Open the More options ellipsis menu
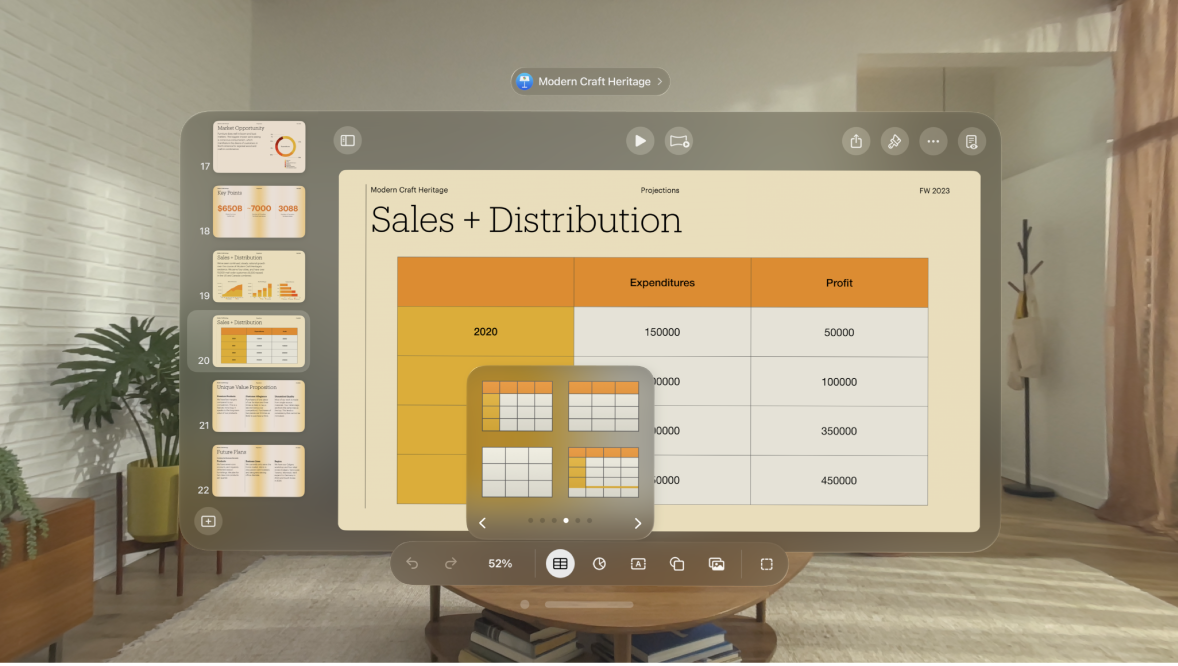The width and height of the screenshot is (1178, 666). pos(933,141)
